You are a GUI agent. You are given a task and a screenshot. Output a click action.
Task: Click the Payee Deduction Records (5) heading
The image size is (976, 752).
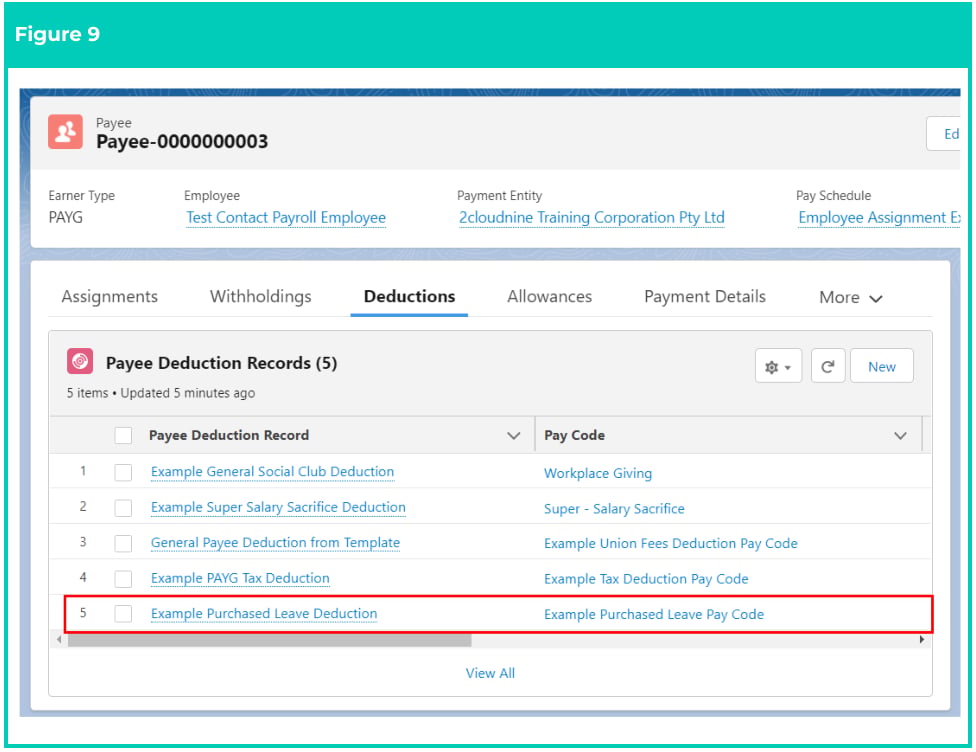[221, 363]
